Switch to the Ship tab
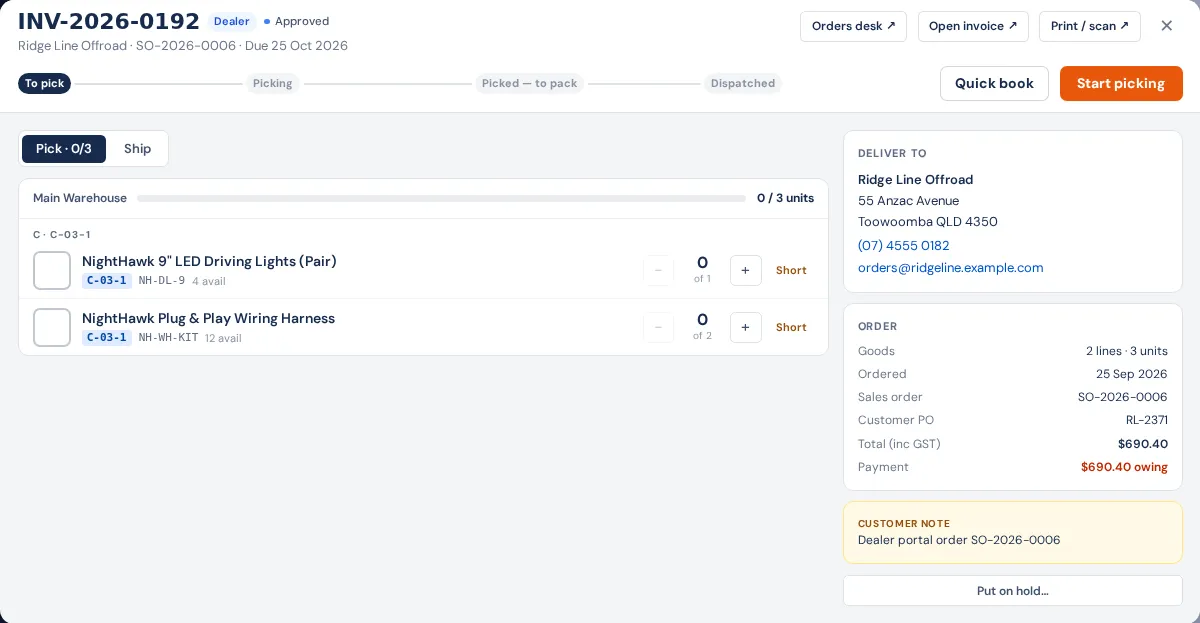The height and width of the screenshot is (623, 1200). pos(138,149)
